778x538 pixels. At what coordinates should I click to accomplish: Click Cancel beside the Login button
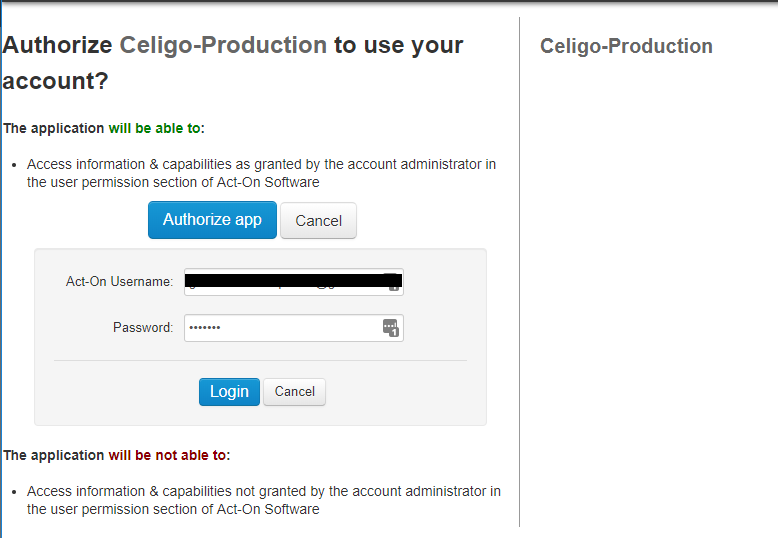pyautogui.click(x=294, y=392)
